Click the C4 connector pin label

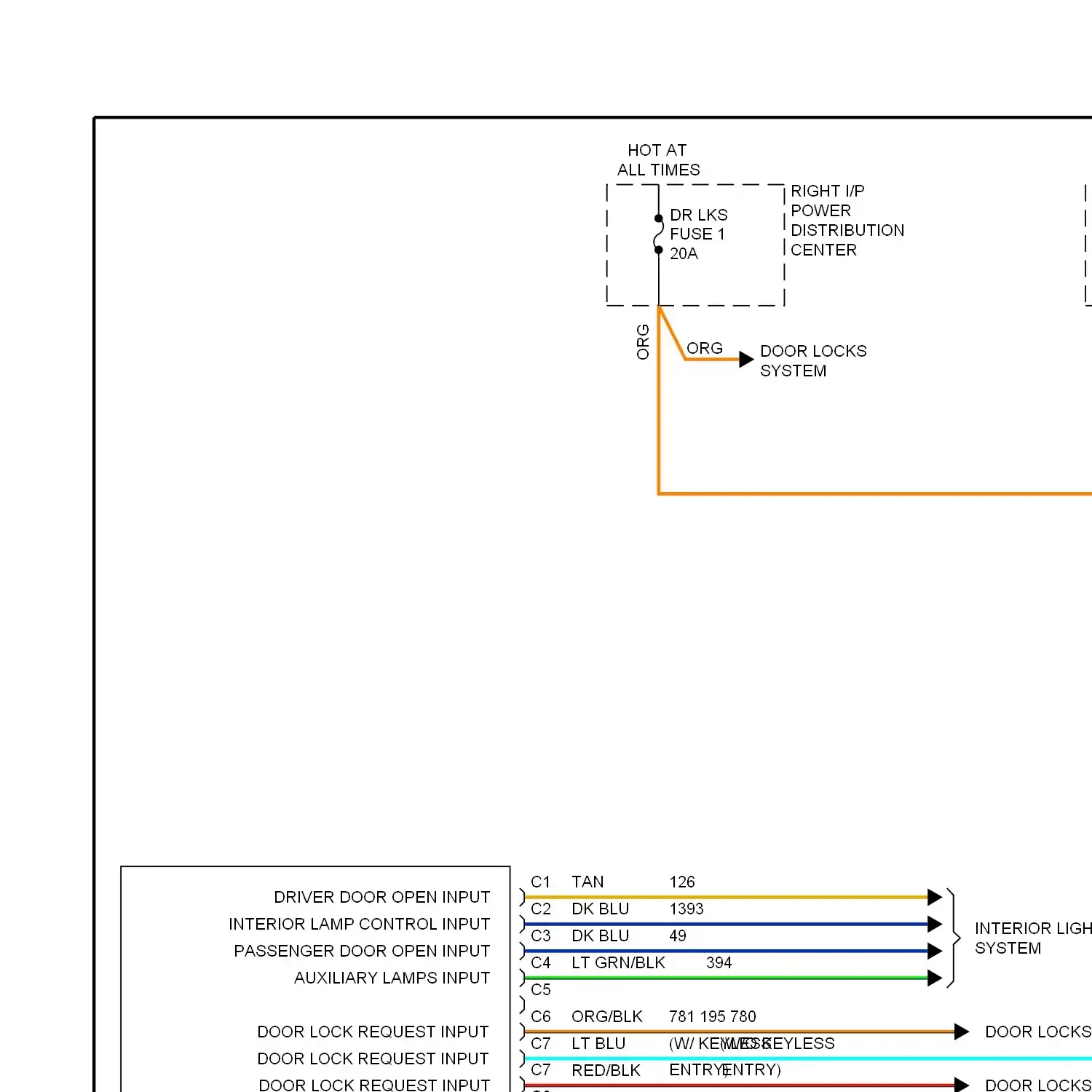coord(541,963)
